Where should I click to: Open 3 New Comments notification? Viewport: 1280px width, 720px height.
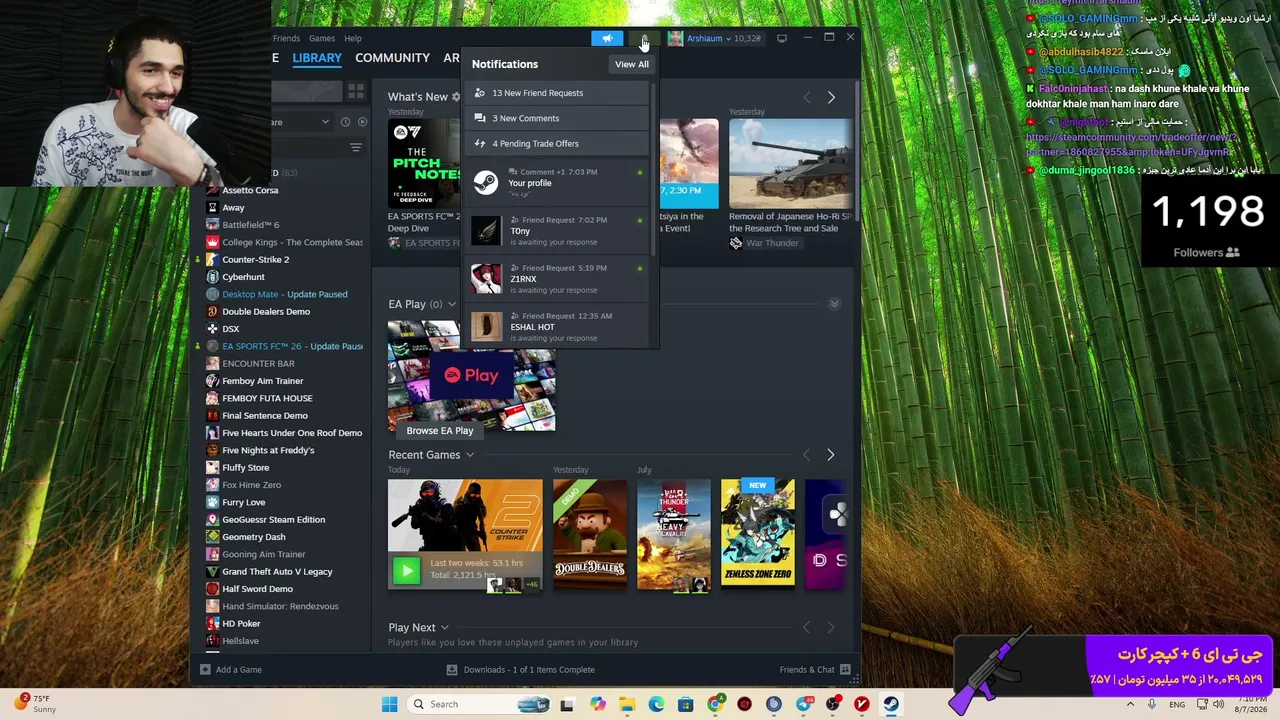(x=557, y=118)
